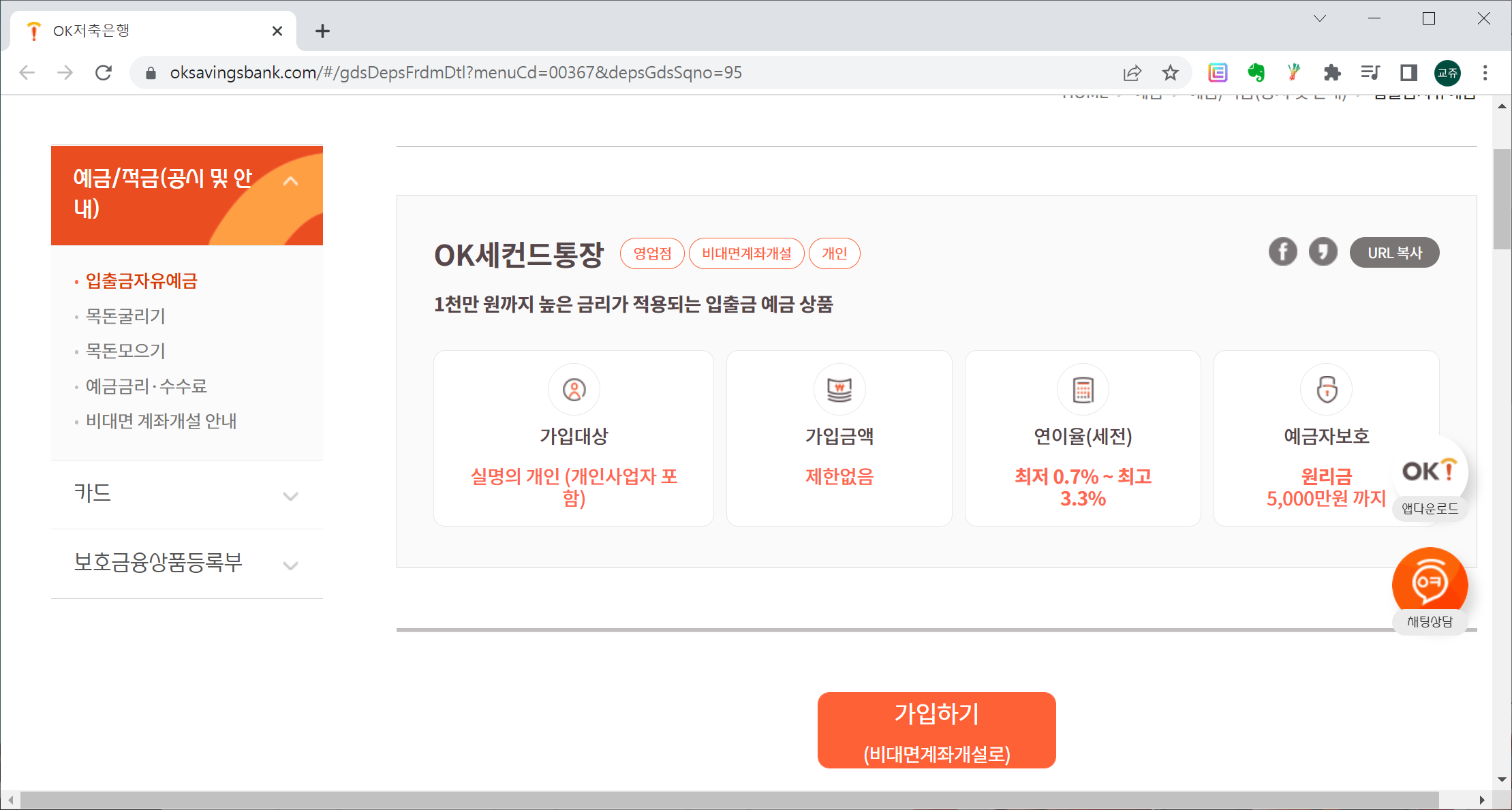Click the 연이율 calculator icon
The width and height of the screenshot is (1512, 810).
tap(1083, 390)
